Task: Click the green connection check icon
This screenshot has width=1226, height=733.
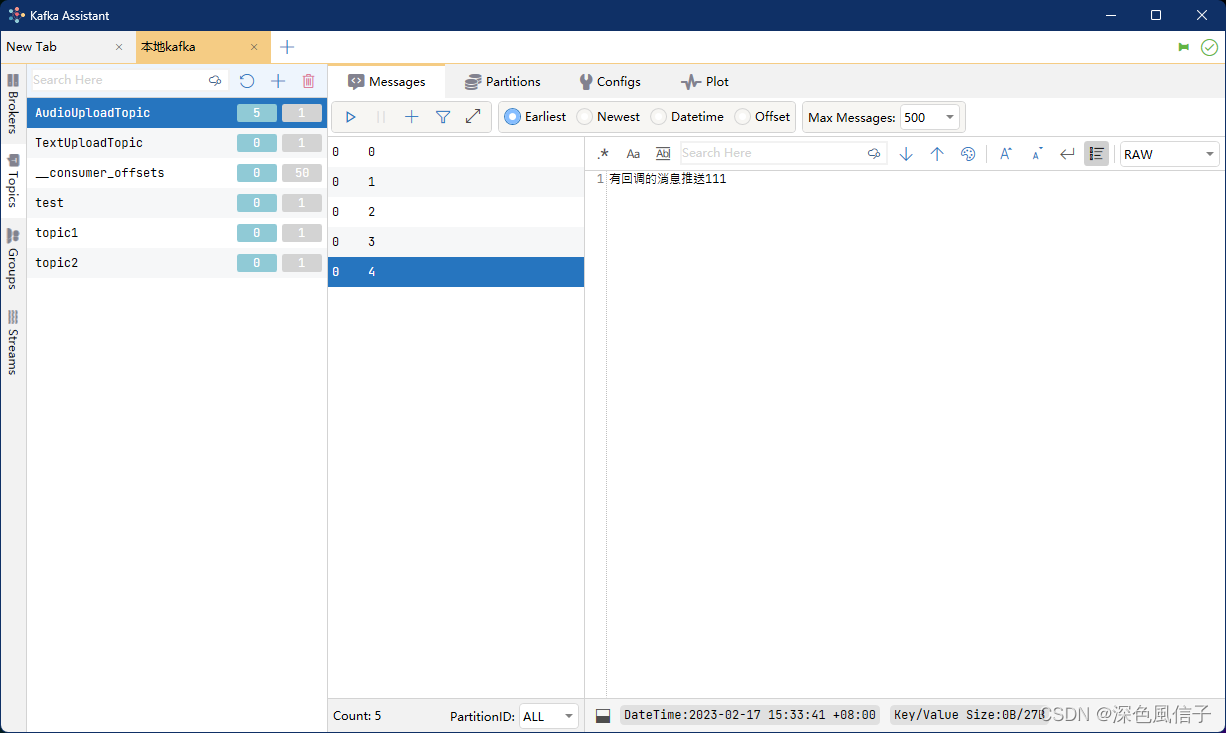Action: 1209,47
